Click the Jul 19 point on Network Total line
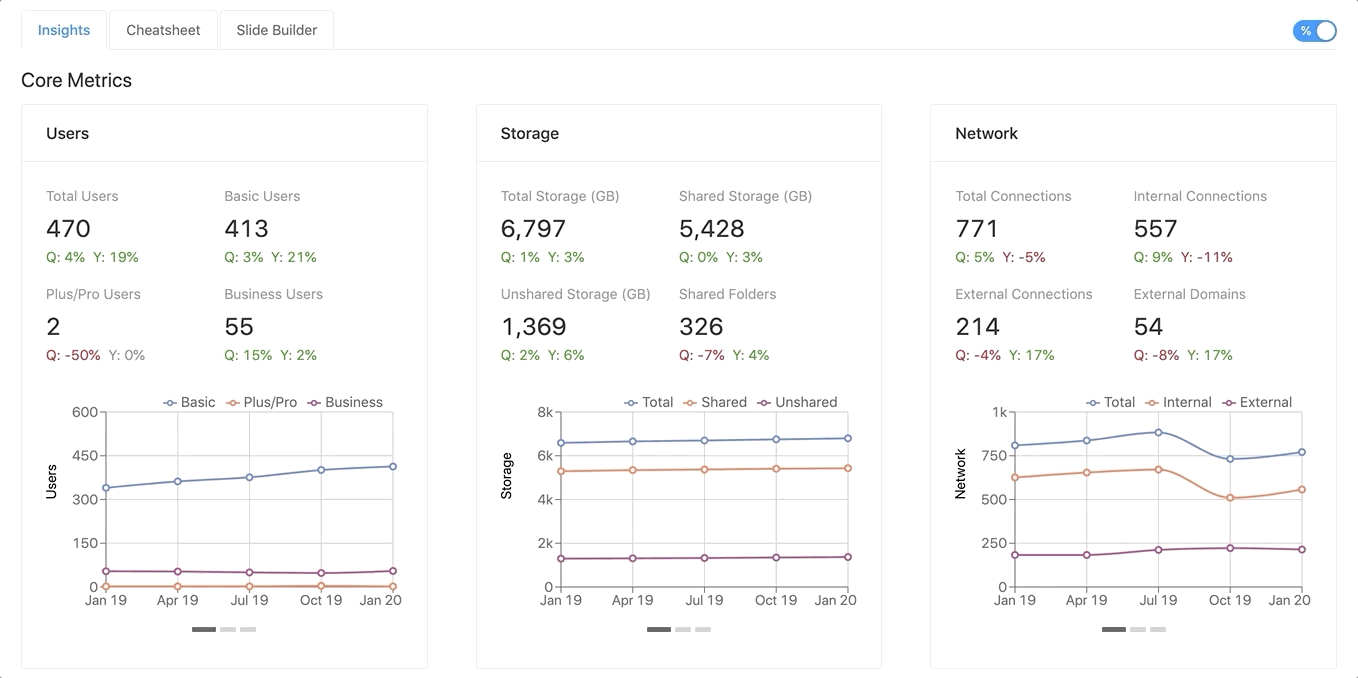Screen dimensions: 1358x678 [x=1158, y=432]
